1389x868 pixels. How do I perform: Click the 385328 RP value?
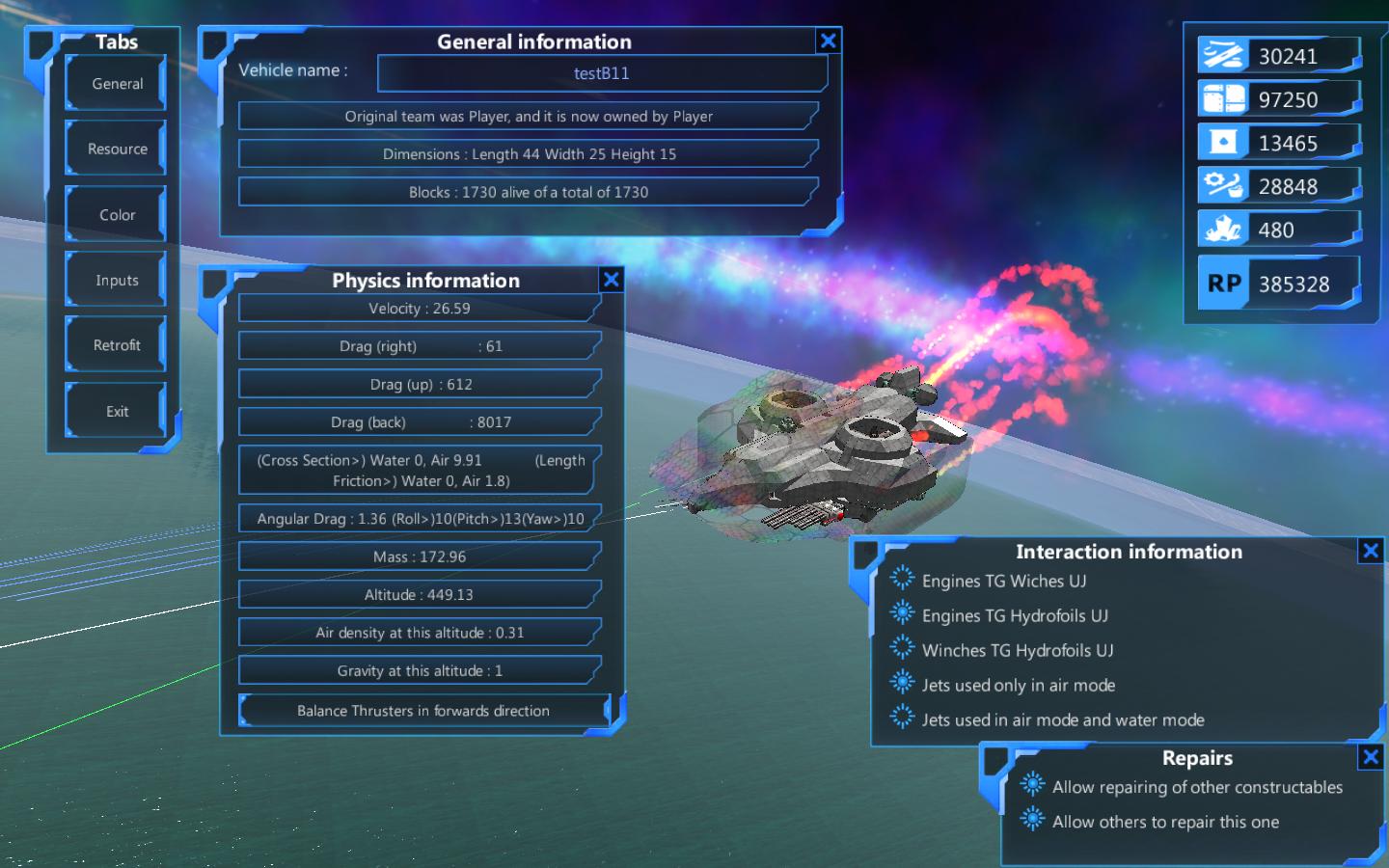pos(1294,285)
